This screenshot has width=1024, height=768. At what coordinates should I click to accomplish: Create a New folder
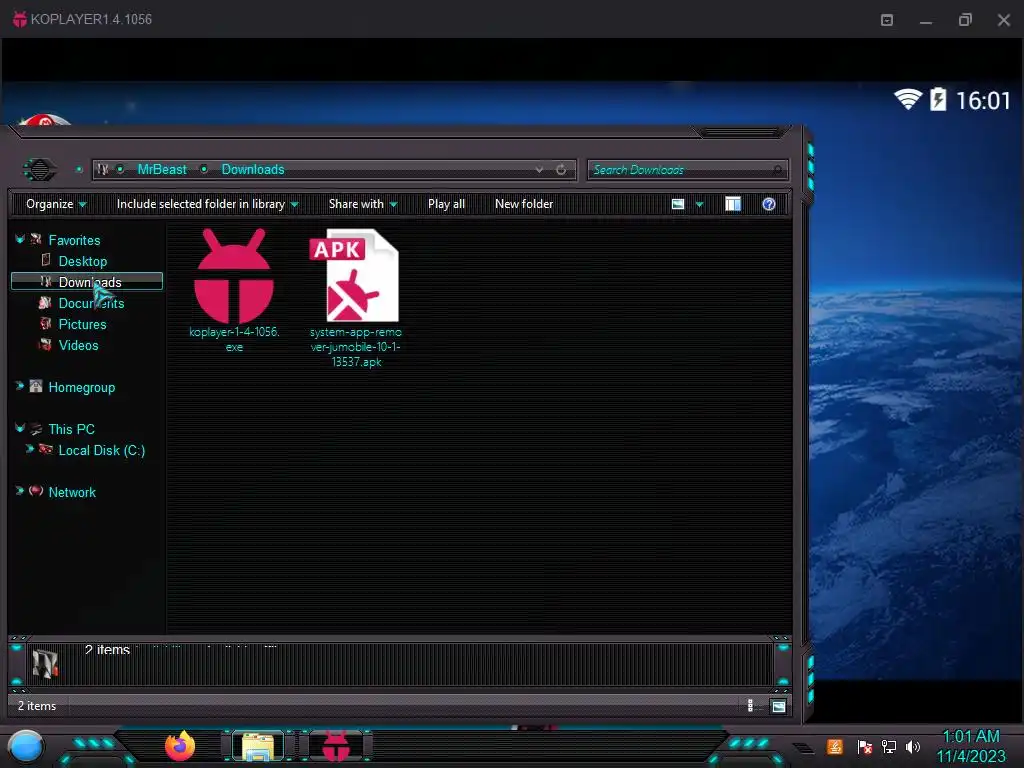coord(524,204)
